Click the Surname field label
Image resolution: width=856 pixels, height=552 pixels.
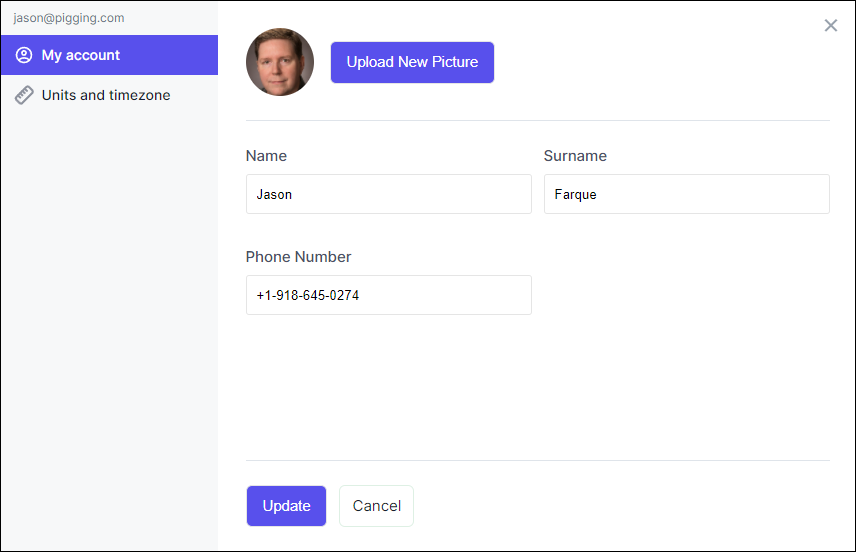tap(575, 156)
